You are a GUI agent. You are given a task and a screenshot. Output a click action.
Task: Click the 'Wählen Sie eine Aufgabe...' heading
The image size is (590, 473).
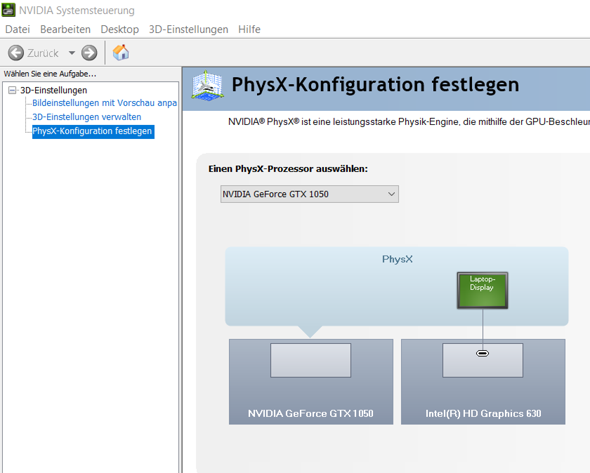50,74
